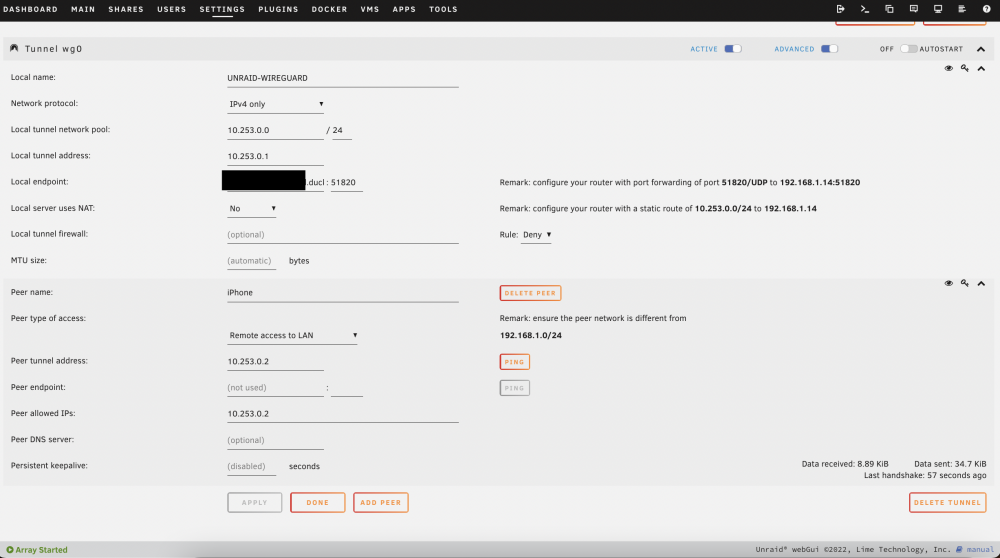Click the key icon in local tunnel section
Viewport: 1000px width, 558px height.
click(965, 68)
